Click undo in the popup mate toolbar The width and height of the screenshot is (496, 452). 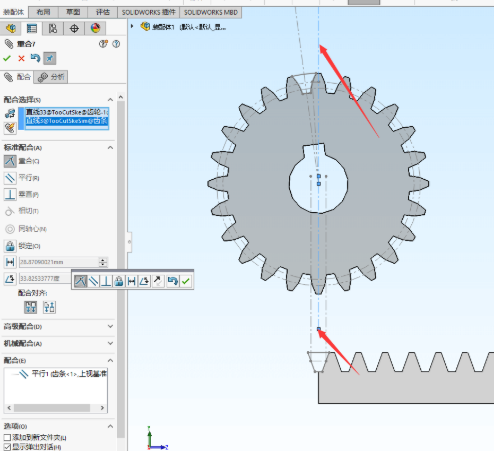172,281
